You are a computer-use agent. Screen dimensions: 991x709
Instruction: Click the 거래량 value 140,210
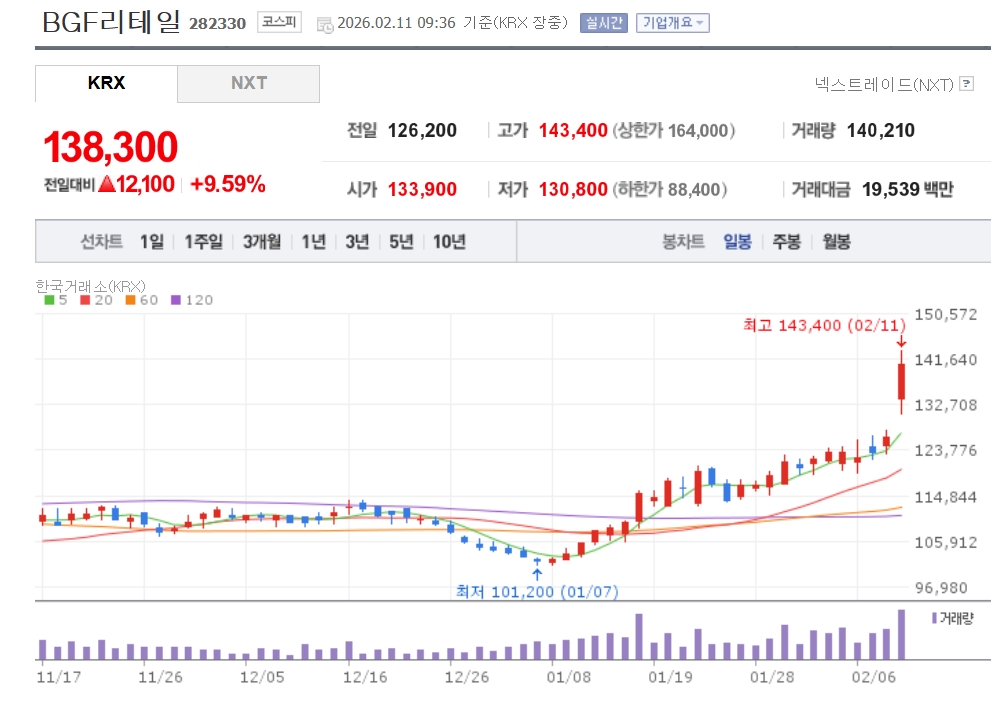point(880,130)
